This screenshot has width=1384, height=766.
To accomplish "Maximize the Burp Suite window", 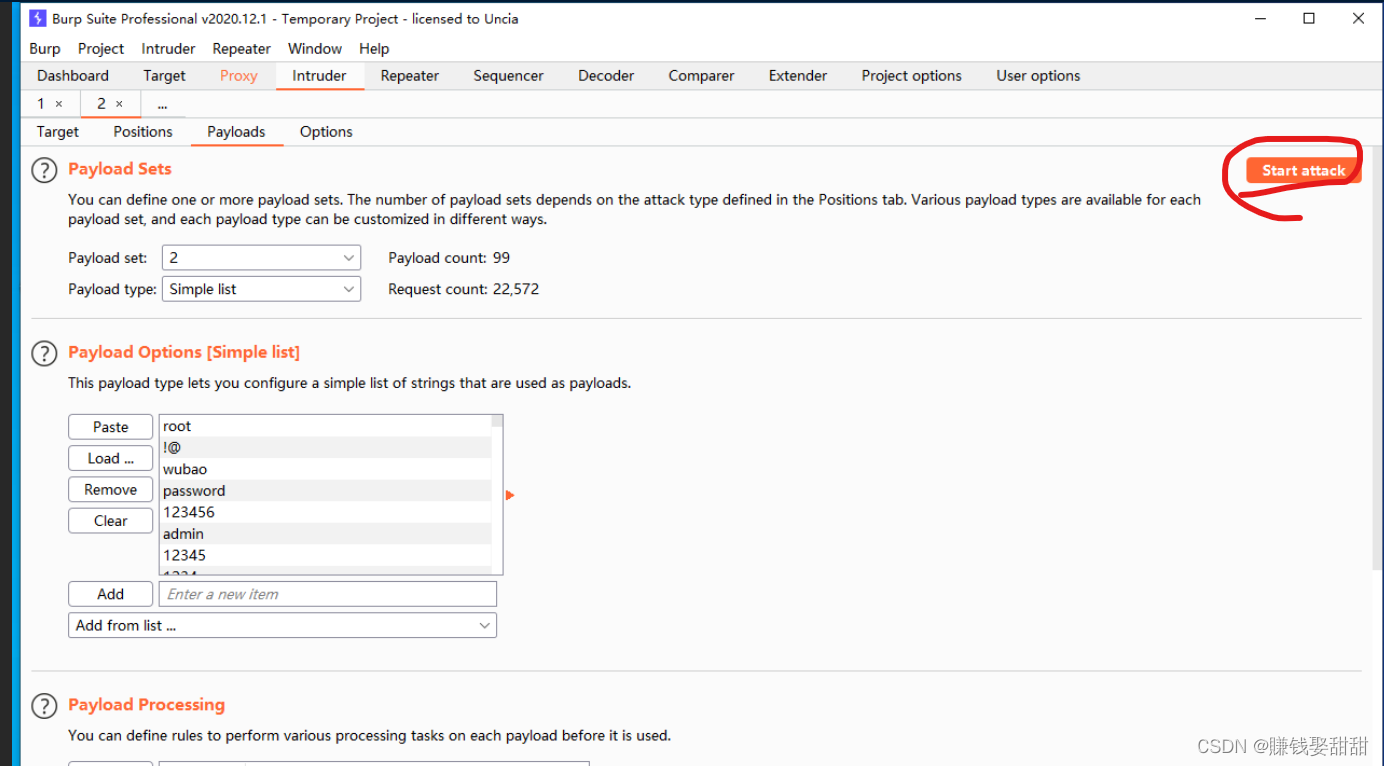I will (1309, 18).
